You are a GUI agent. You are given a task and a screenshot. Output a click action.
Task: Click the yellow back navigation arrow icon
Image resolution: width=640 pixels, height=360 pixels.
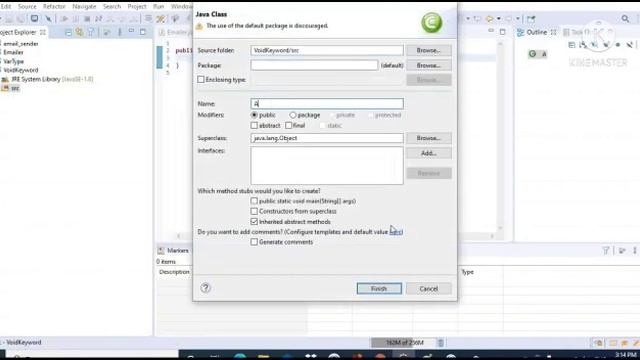489,19
